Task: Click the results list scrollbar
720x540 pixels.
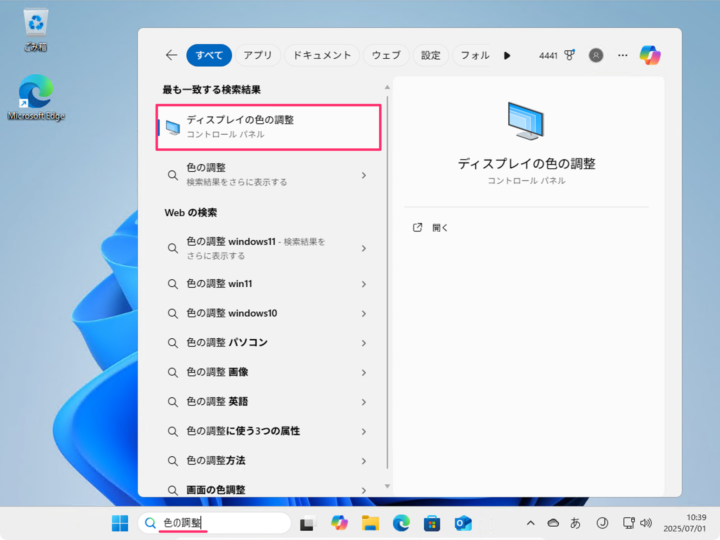Action: (388, 281)
